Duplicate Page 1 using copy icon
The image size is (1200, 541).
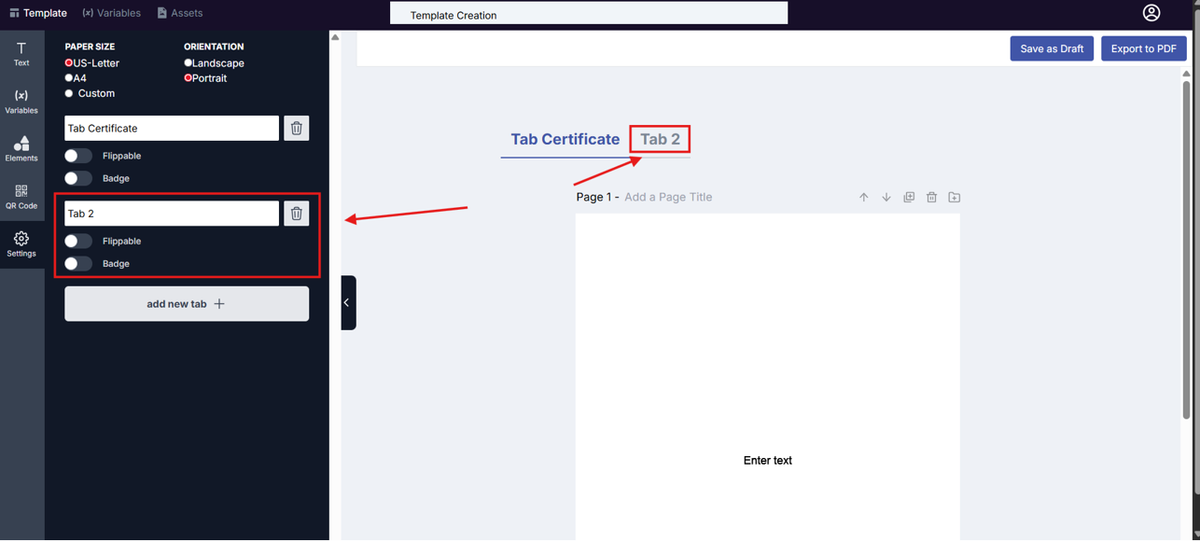click(x=909, y=197)
